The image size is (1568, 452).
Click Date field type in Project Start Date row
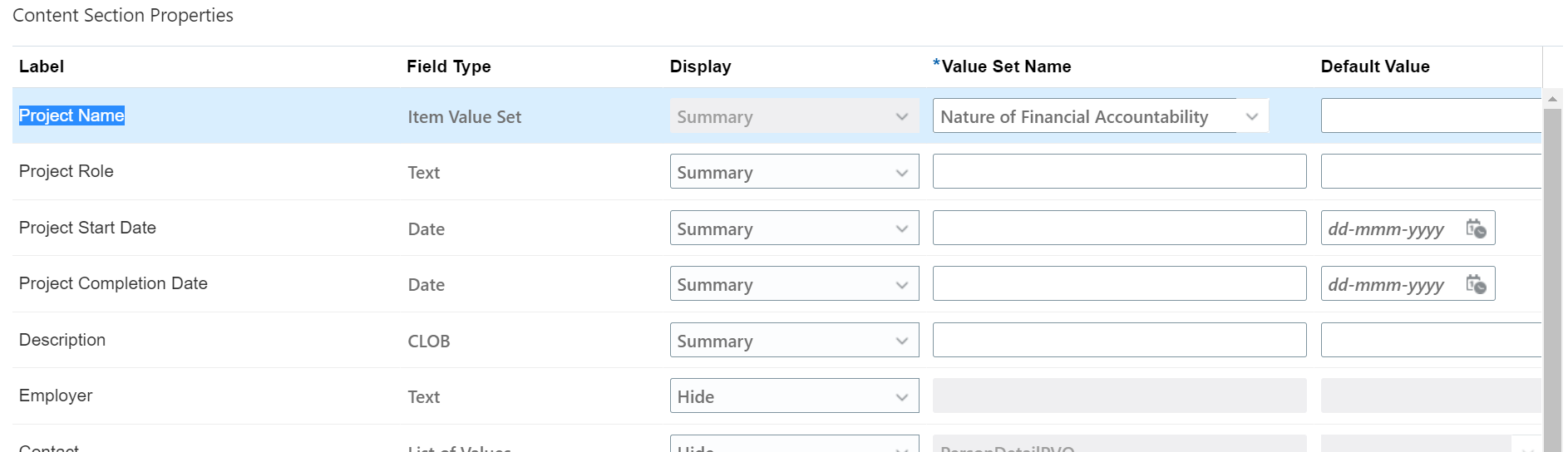click(426, 229)
